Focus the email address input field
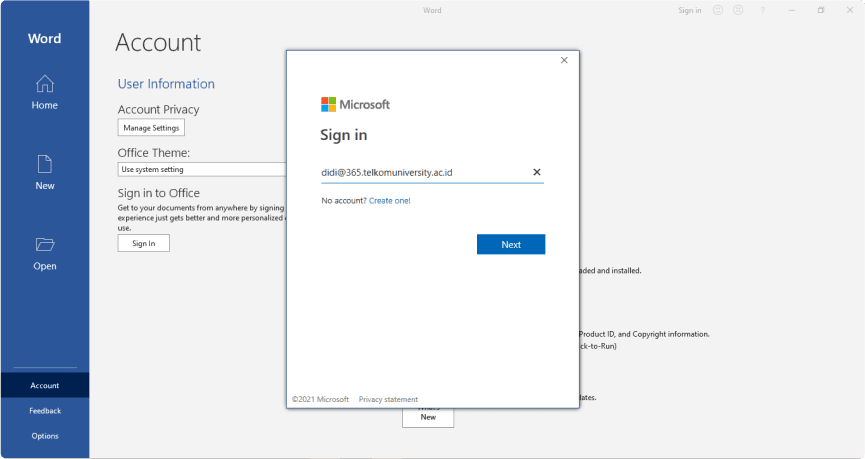 [x=420, y=172]
